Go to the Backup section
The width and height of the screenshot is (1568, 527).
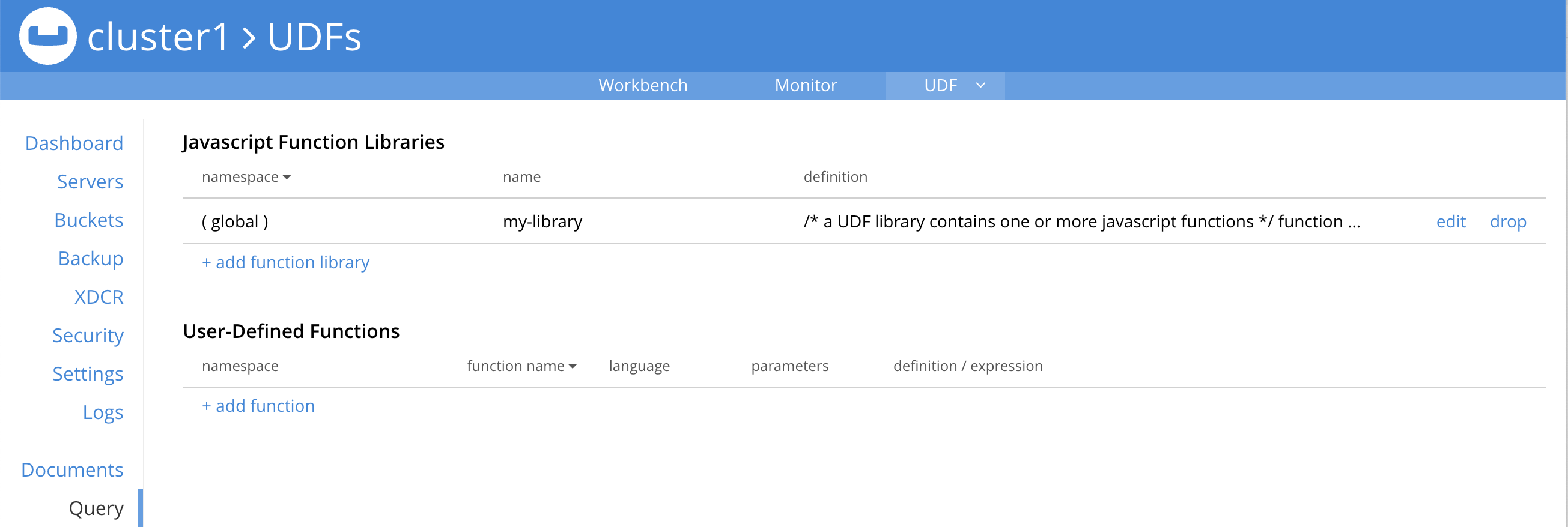click(91, 258)
